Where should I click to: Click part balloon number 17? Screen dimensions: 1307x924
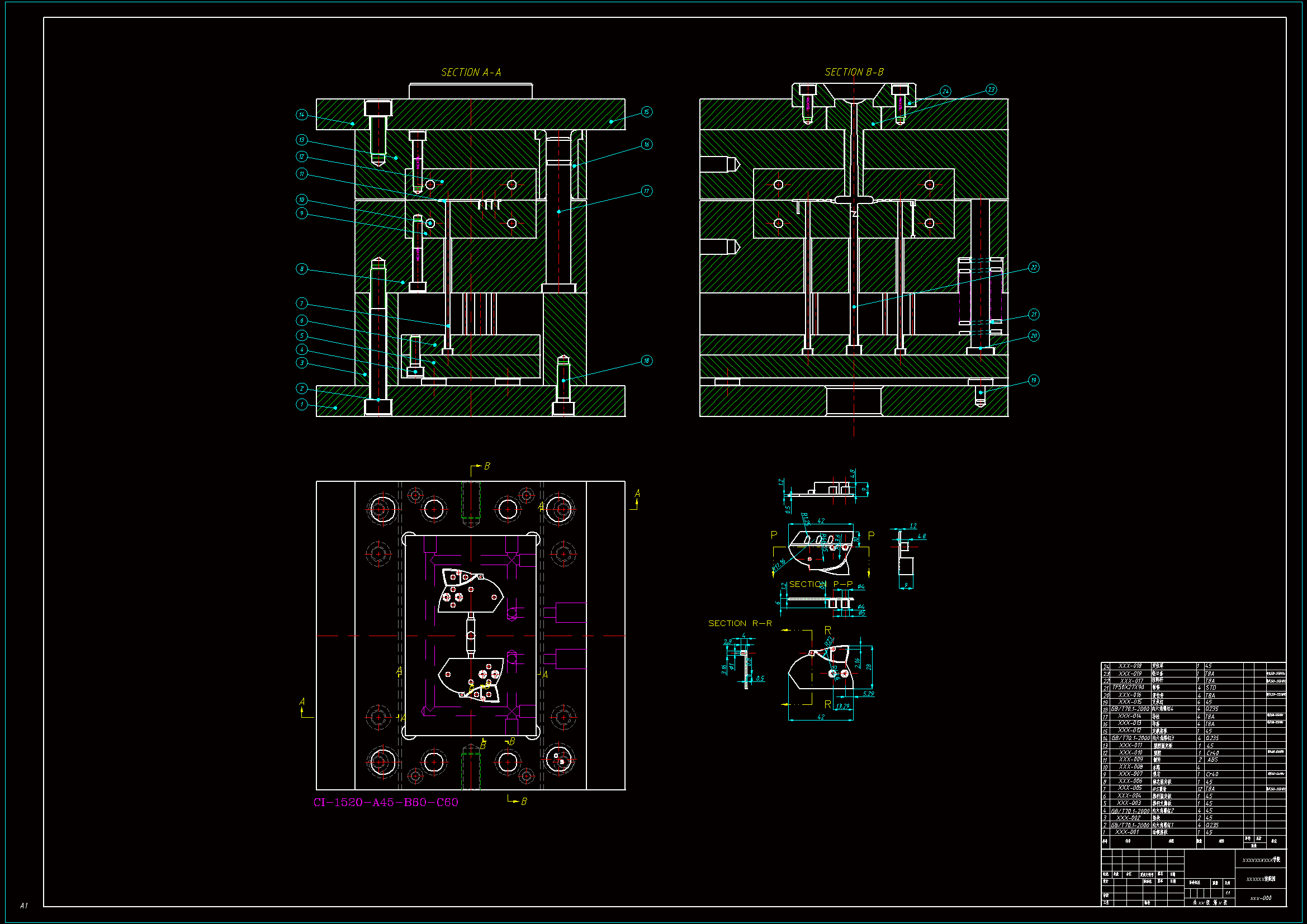pos(647,191)
